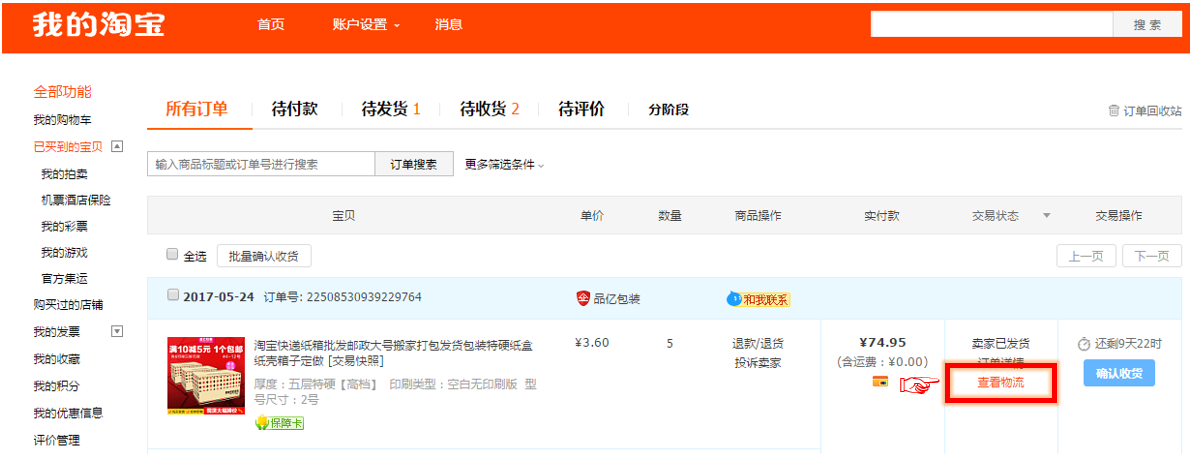This screenshot has height=454, width=1192.
Task: Click the 保障卡 flower badge
Action: click(280, 423)
